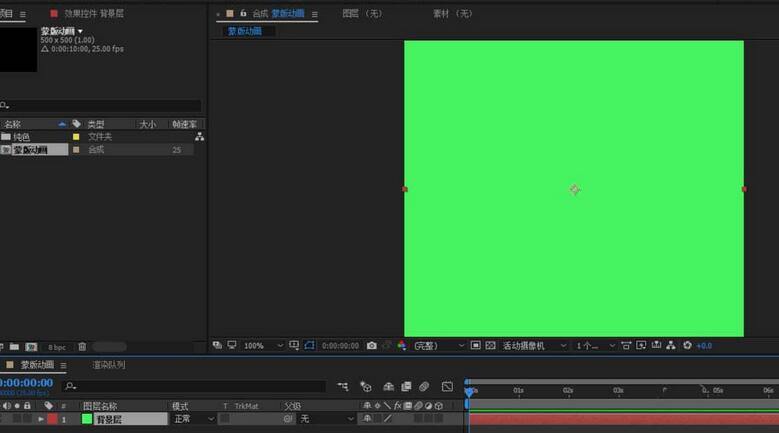Open the parent 无 dropdown on 背景层
The image size is (779, 433).
click(x=326, y=419)
